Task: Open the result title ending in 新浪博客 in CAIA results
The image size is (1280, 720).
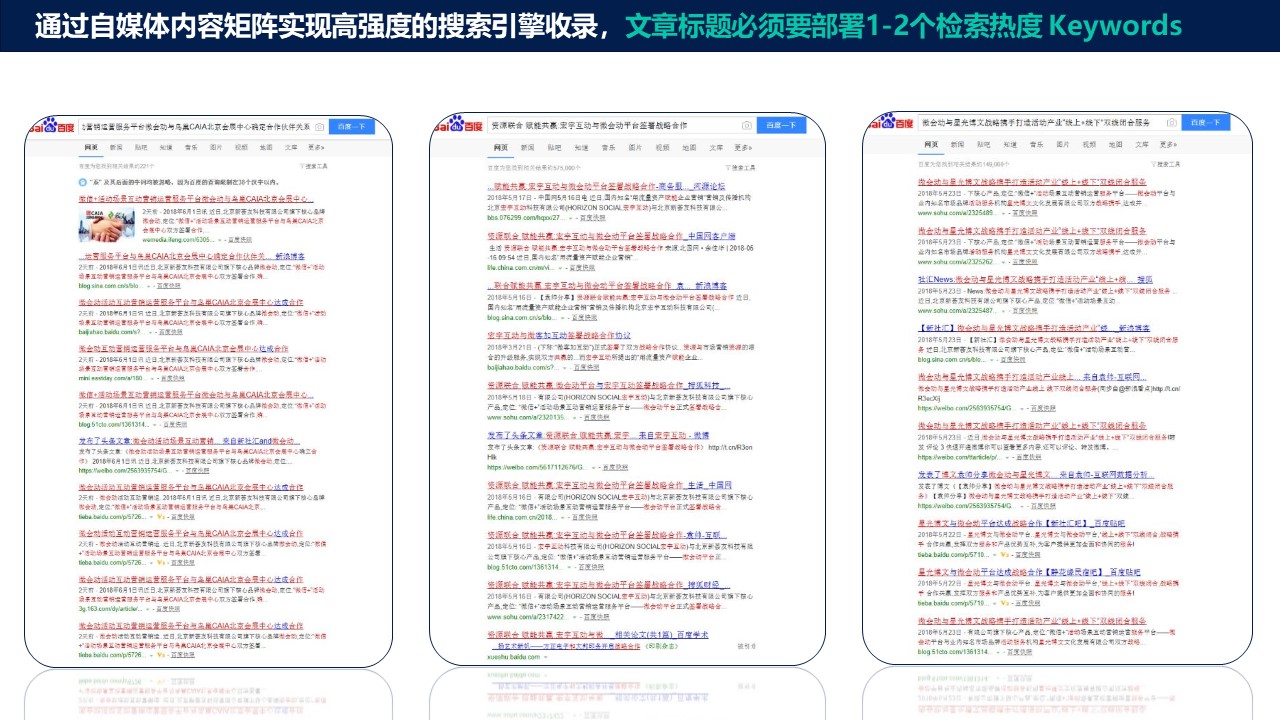Action: click(191, 256)
